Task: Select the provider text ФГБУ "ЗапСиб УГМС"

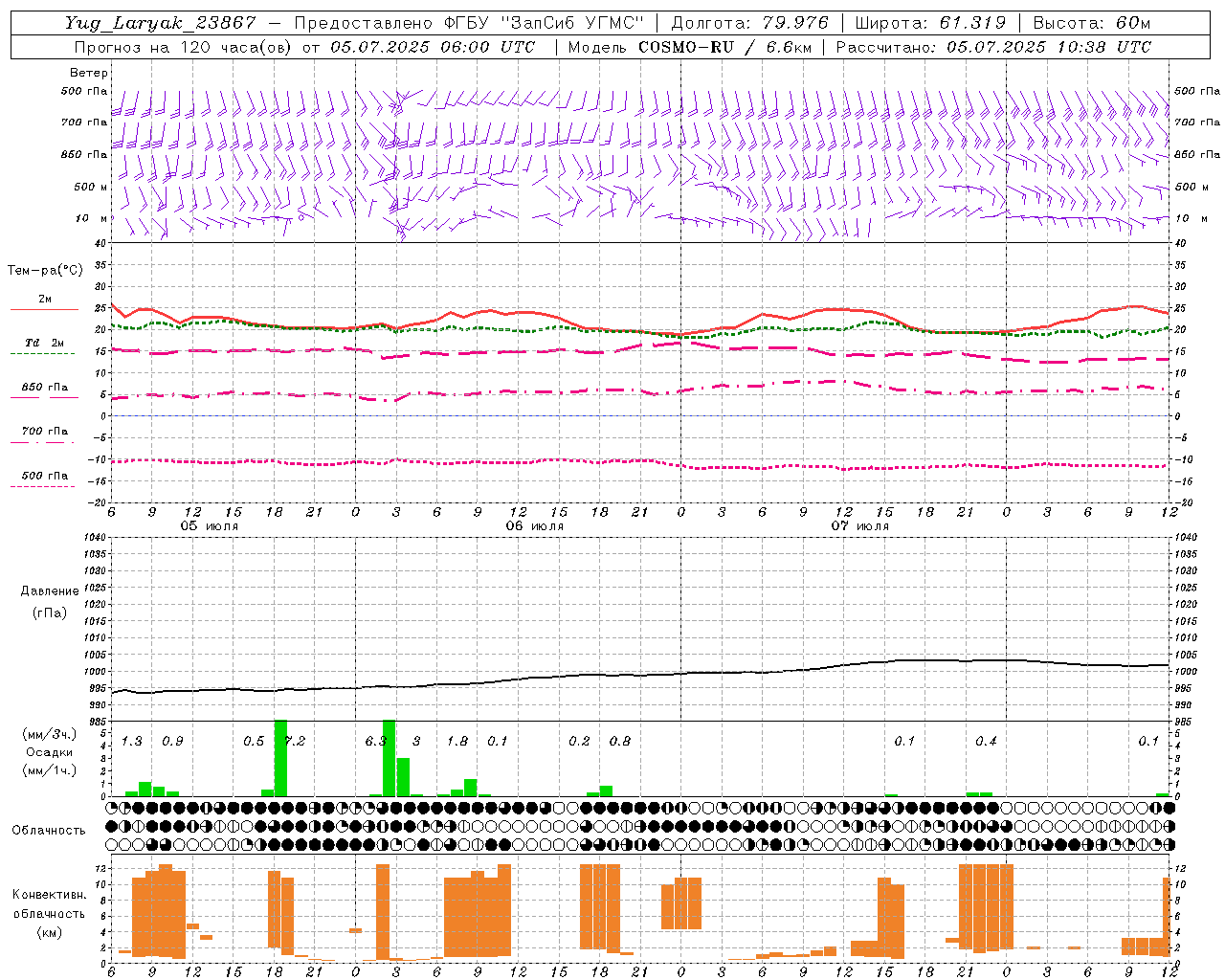Action: pyautogui.click(x=545, y=23)
